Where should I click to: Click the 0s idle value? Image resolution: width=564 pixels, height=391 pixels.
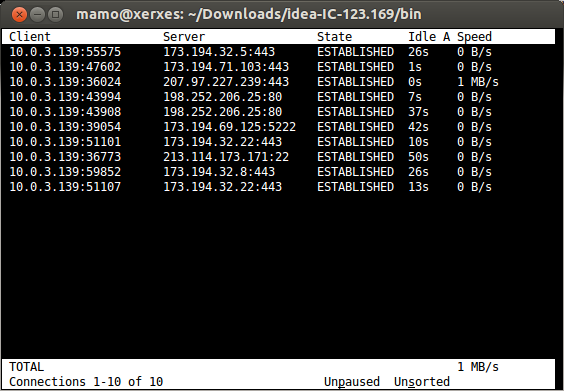pos(415,82)
